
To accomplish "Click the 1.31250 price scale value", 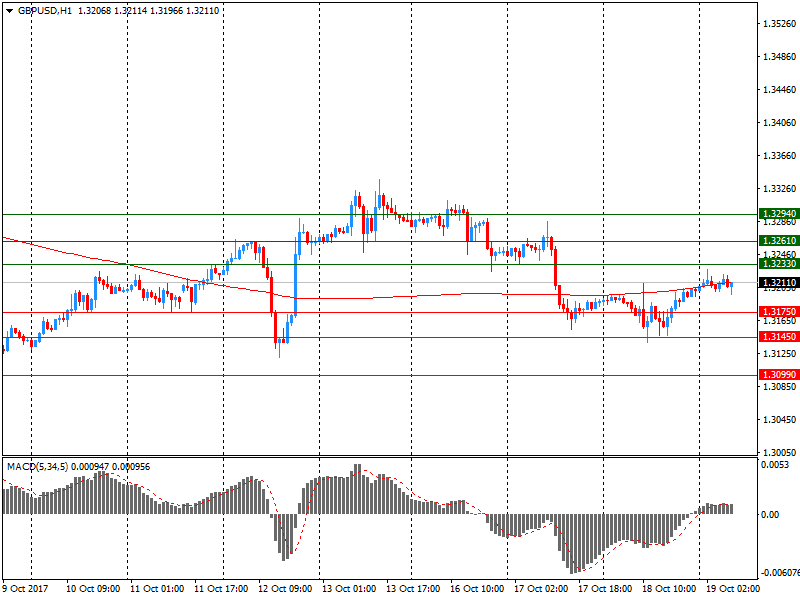I will pyautogui.click(x=779, y=354).
